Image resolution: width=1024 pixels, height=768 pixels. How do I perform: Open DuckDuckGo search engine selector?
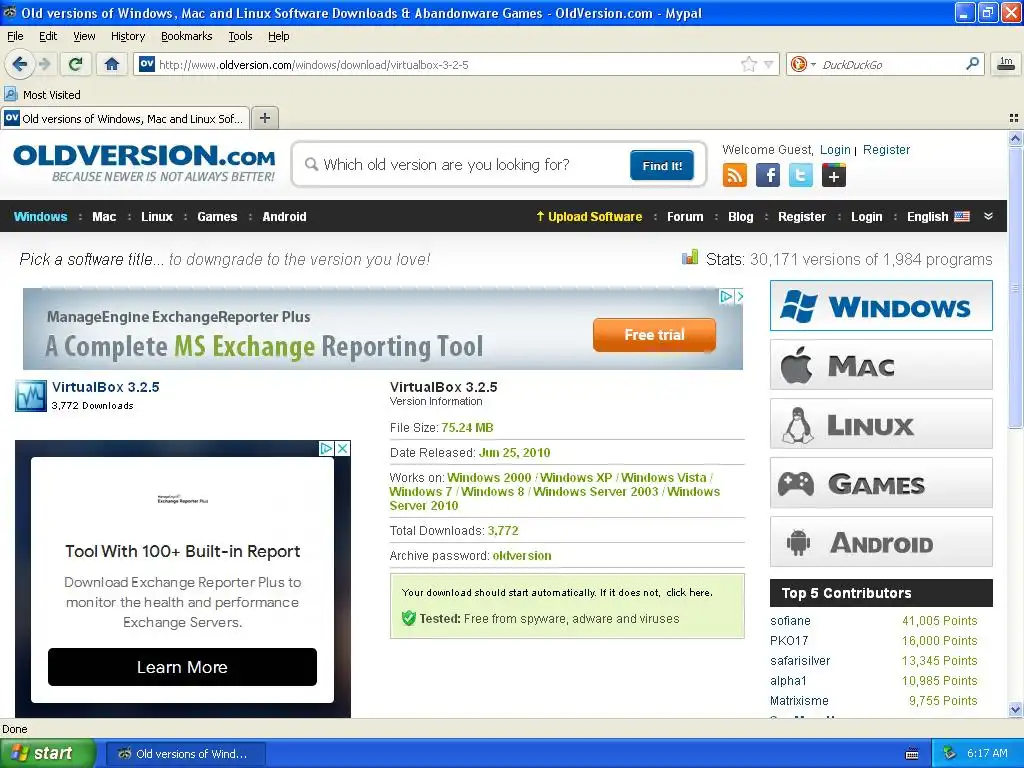(803, 64)
